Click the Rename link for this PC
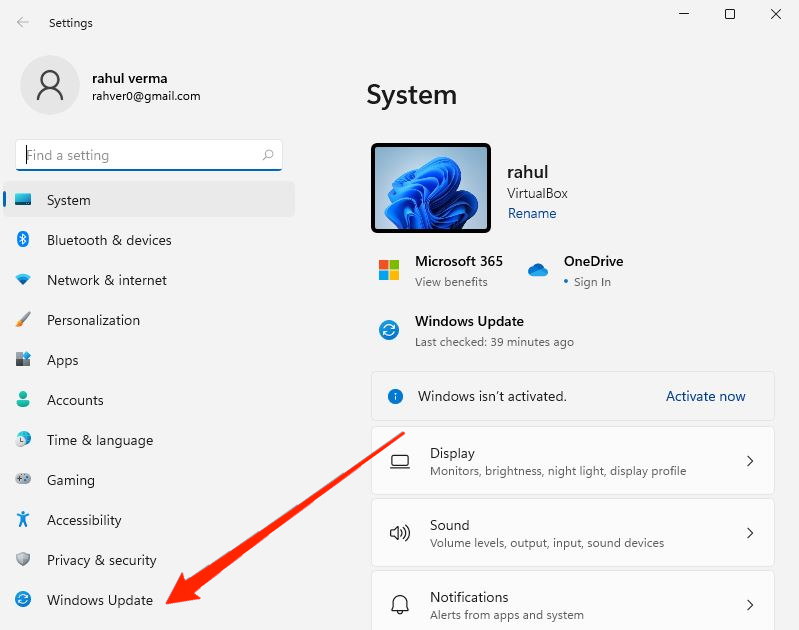The width and height of the screenshot is (799, 630). pos(532,213)
